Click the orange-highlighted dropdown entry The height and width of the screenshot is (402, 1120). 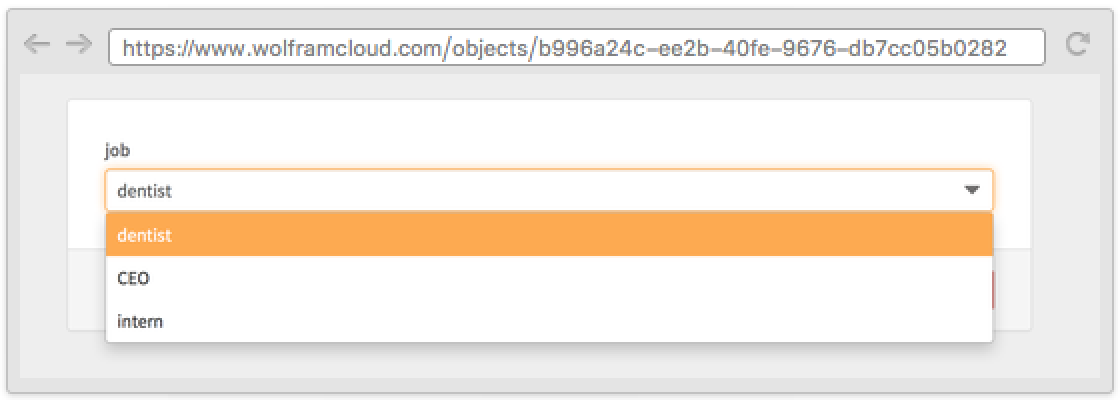(x=548, y=235)
